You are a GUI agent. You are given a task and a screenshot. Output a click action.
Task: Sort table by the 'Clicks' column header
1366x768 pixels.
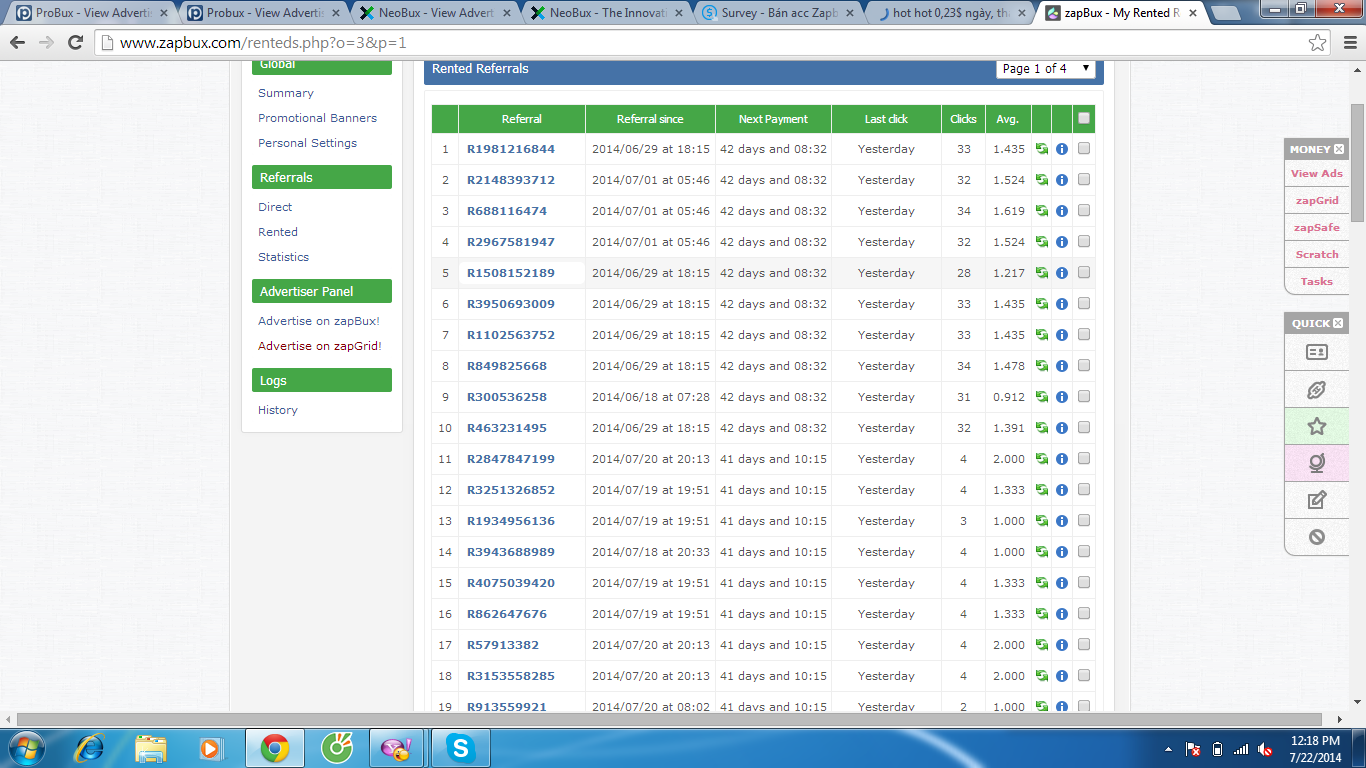click(963, 119)
